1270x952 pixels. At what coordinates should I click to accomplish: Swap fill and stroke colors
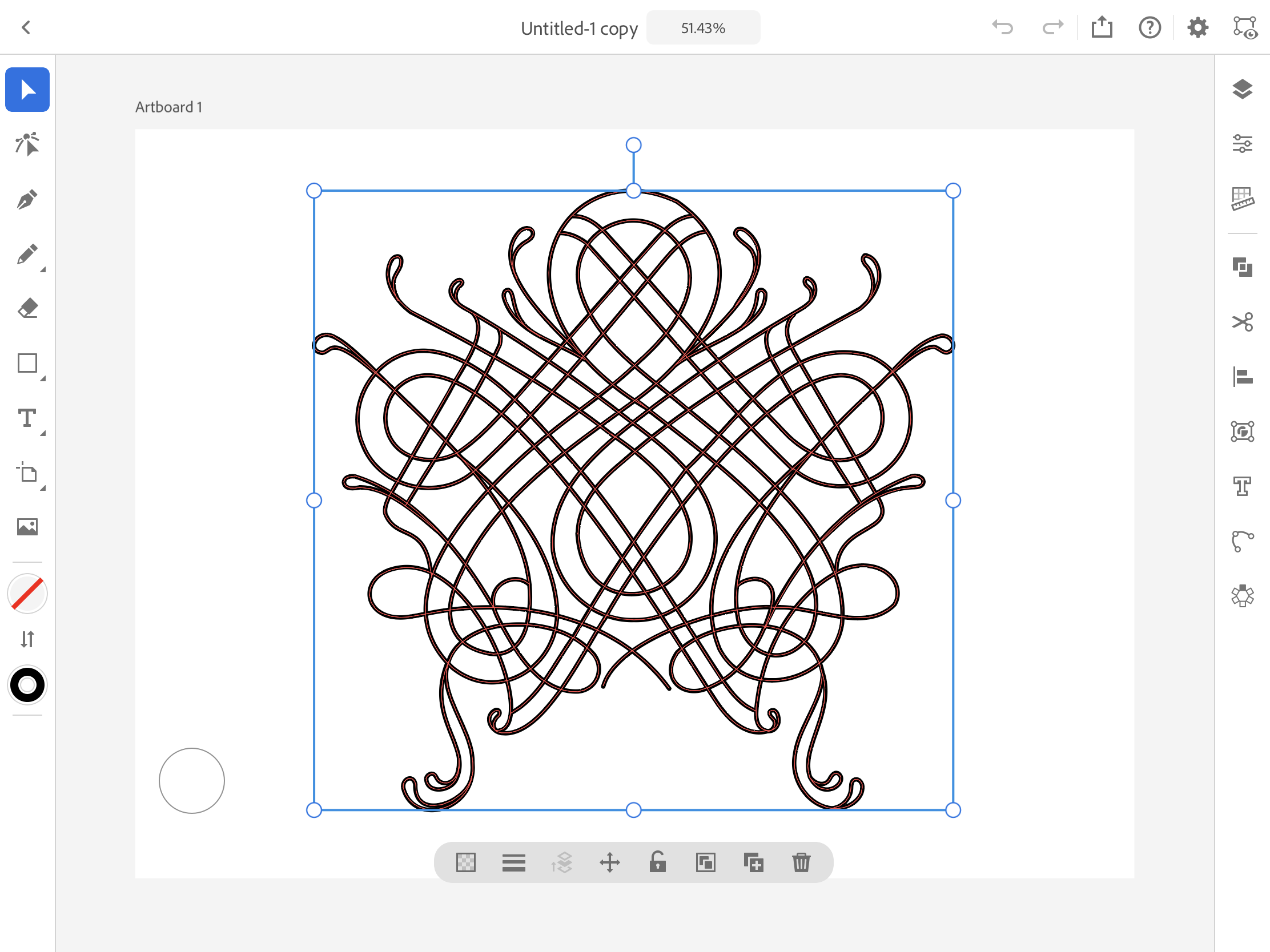click(x=27, y=639)
